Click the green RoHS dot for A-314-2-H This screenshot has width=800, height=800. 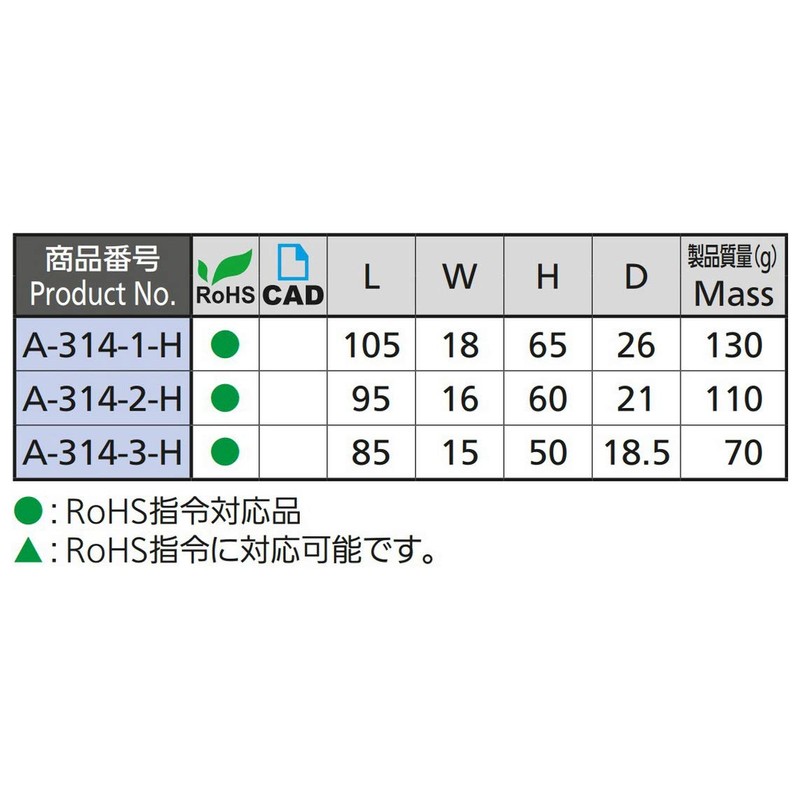click(225, 399)
